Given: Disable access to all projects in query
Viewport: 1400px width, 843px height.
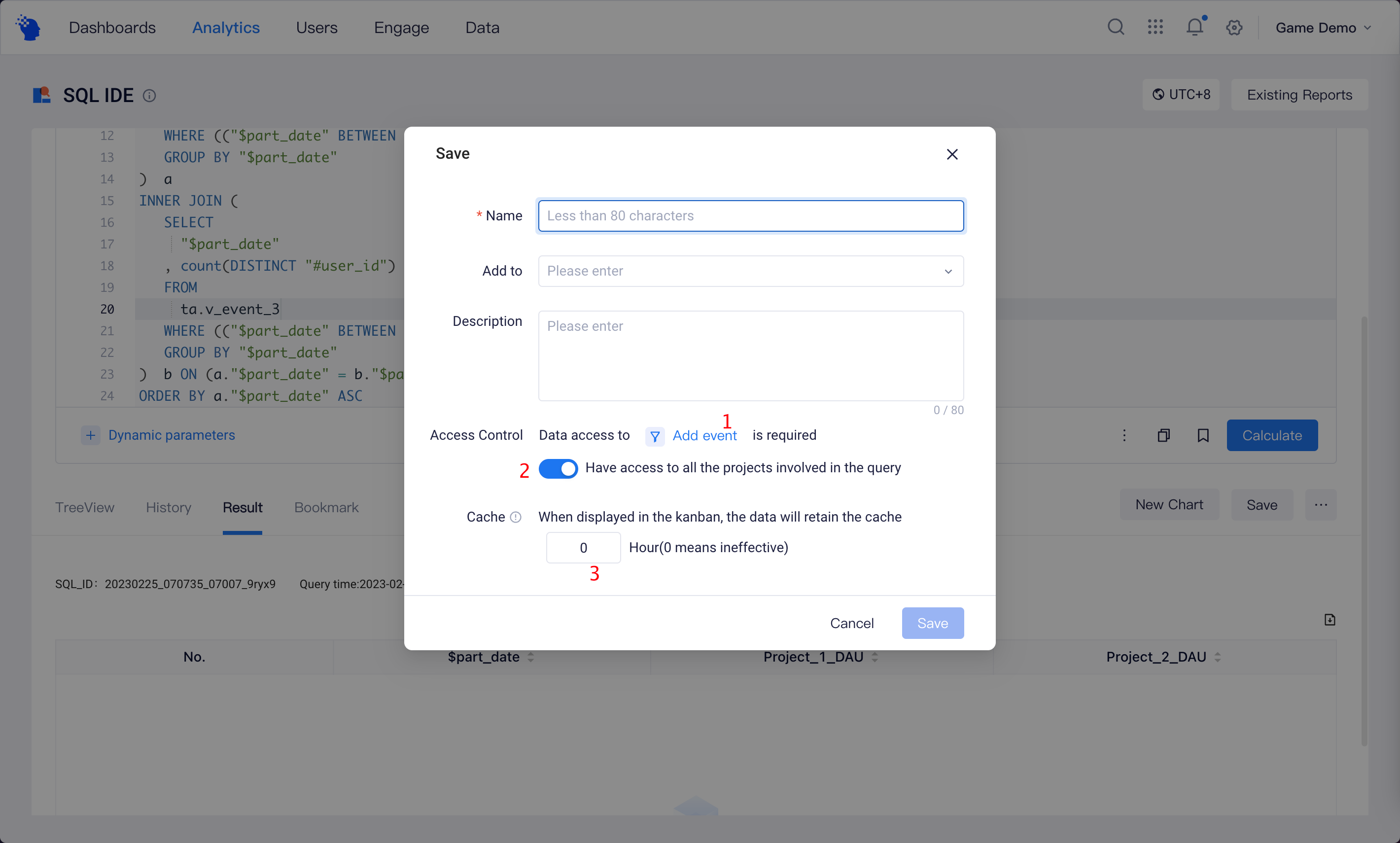Looking at the screenshot, I should pyautogui.click(x=558, y=468).
